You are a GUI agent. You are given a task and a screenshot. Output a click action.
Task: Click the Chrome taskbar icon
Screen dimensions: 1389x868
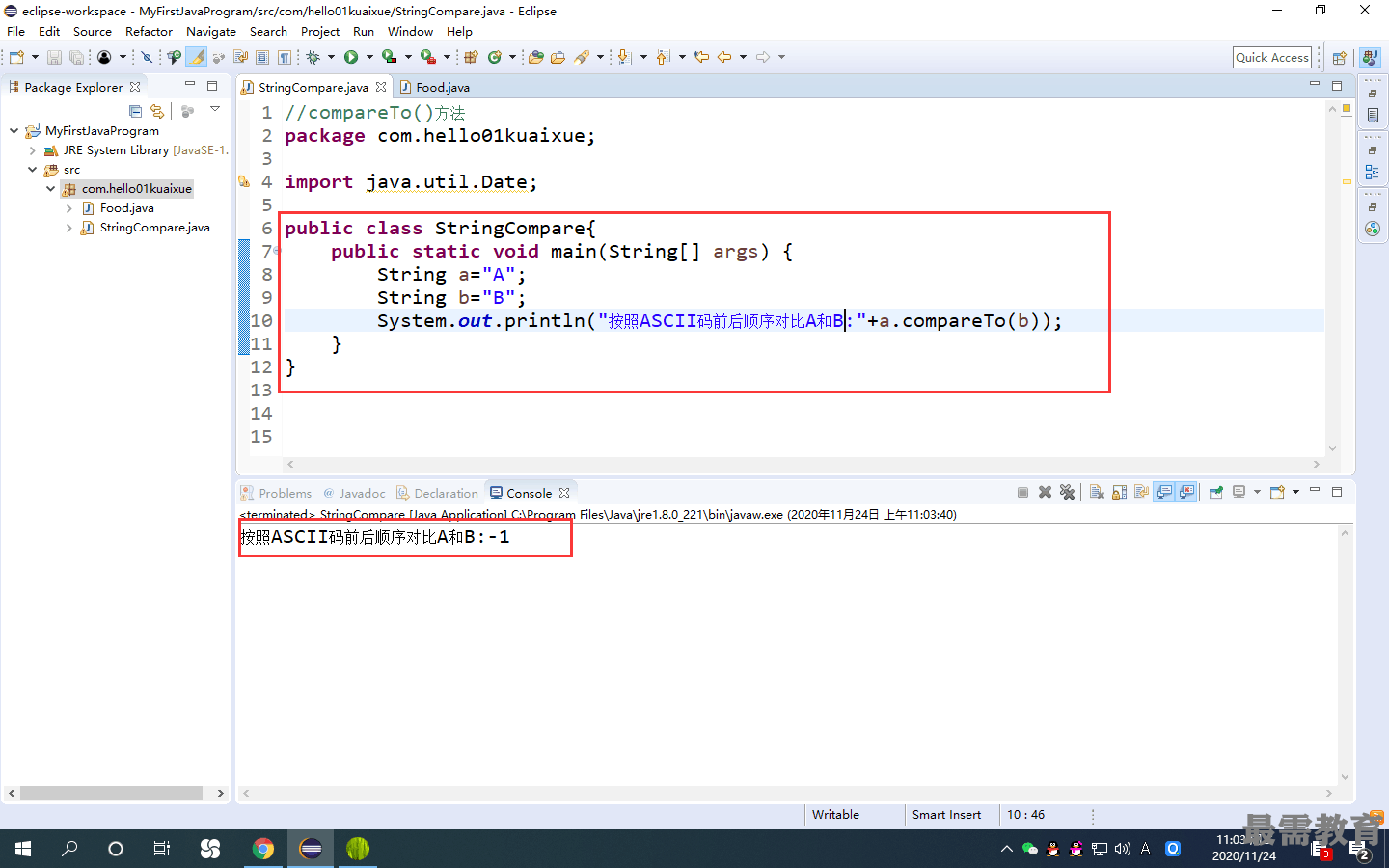point(262,849)
